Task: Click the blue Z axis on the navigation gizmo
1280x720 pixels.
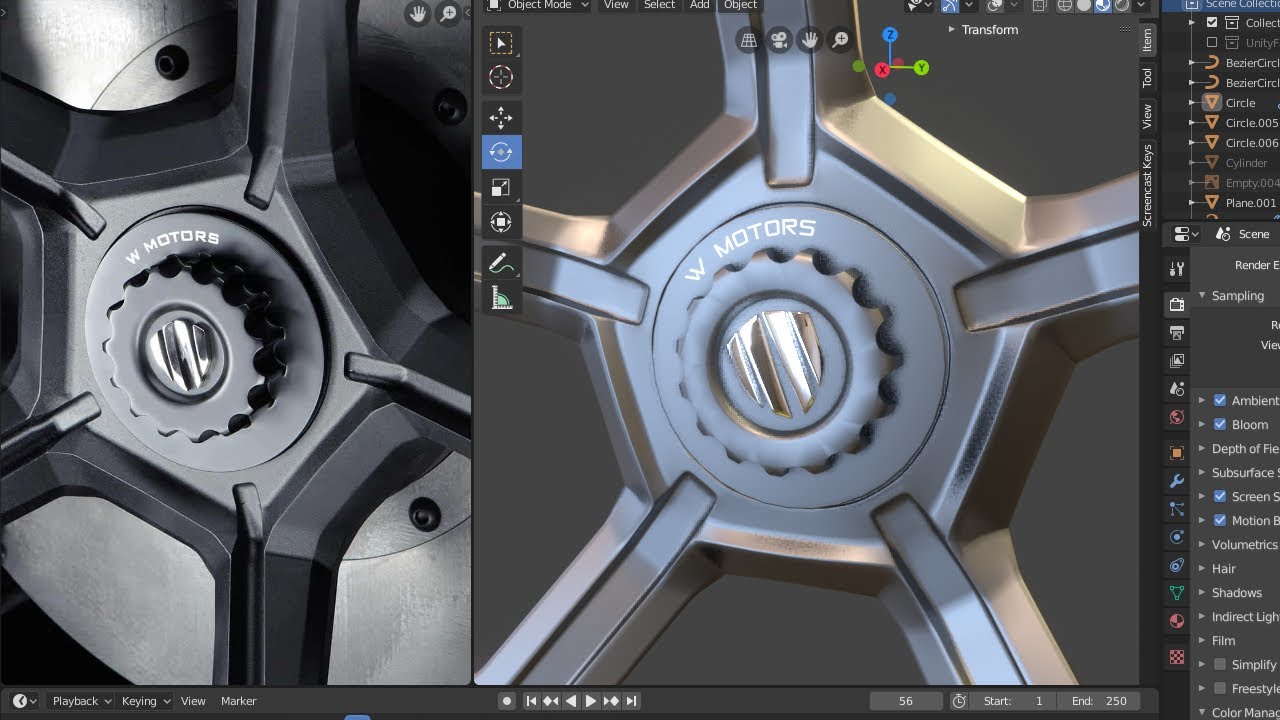Action: 890,35
